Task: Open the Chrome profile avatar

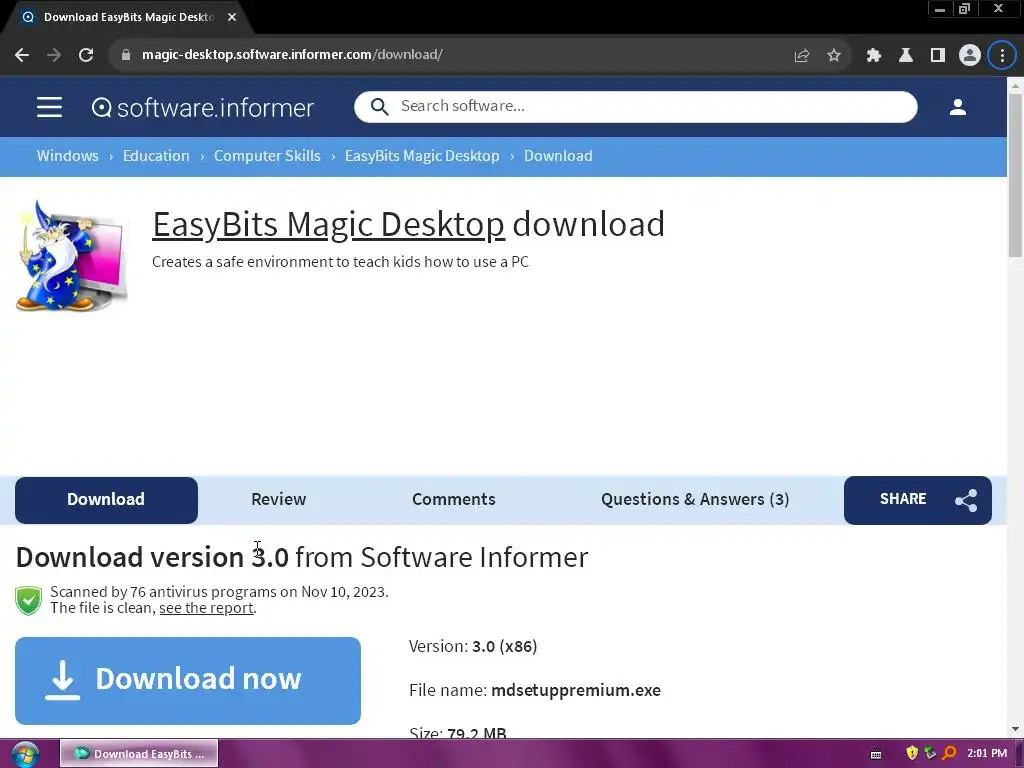Action: pyautogui.click(x=970, y=56)
